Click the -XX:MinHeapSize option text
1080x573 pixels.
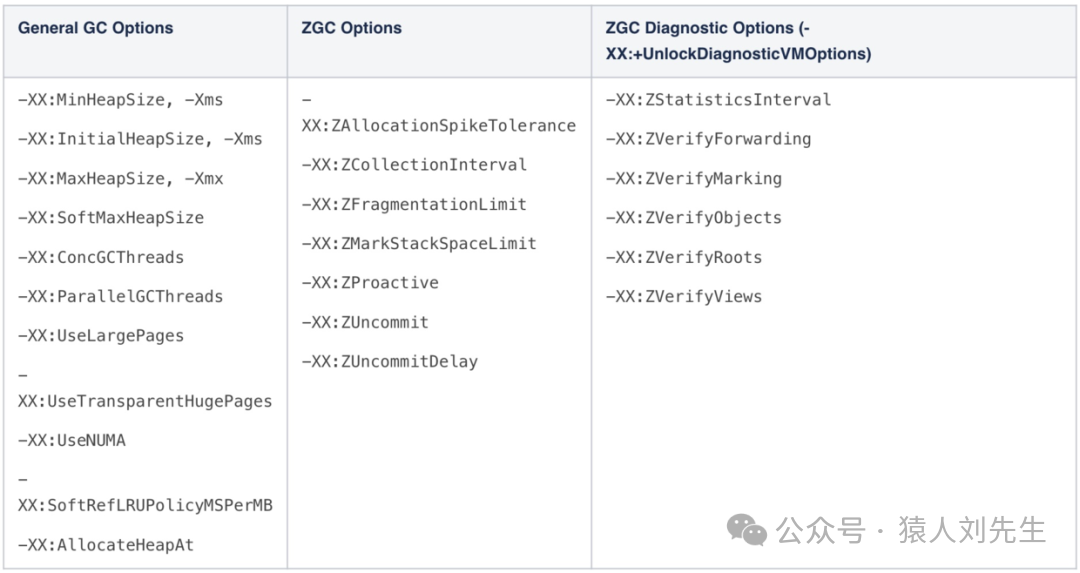pyautogui.click(x=120, y=100)
